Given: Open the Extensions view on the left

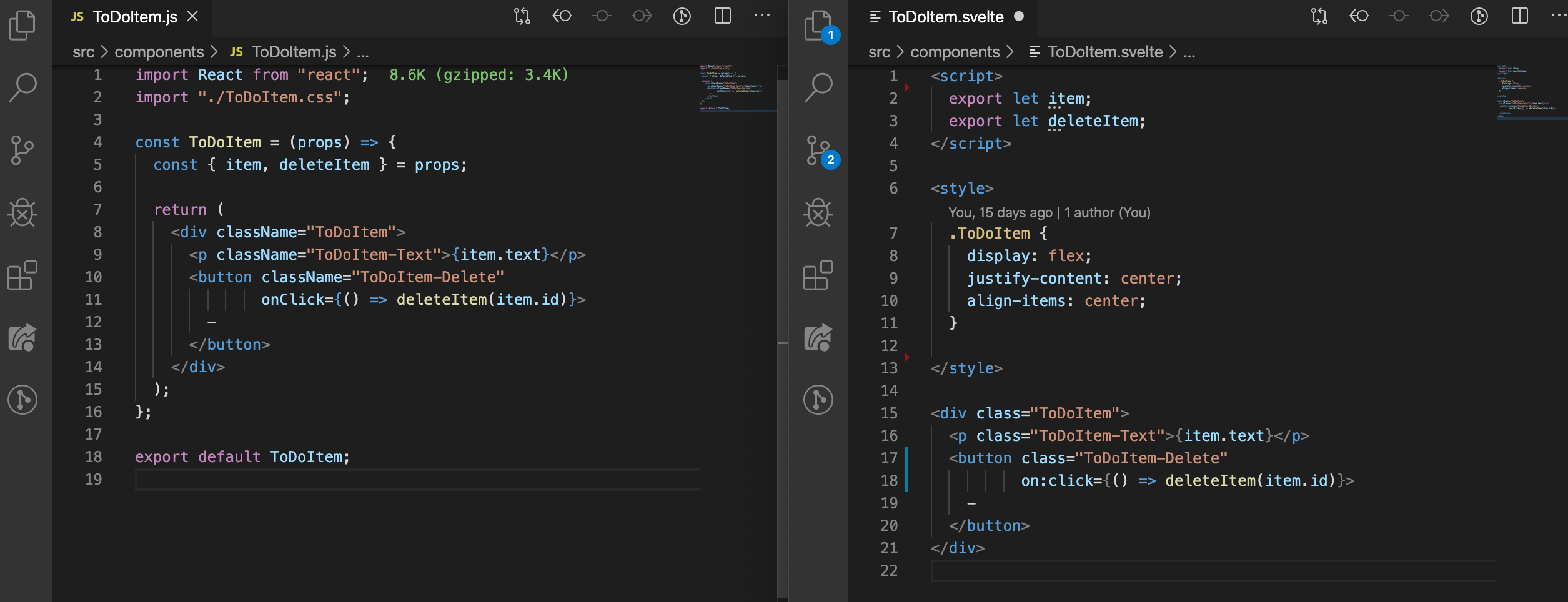Looking at the screenshot, I should click(x=22, y=275).
